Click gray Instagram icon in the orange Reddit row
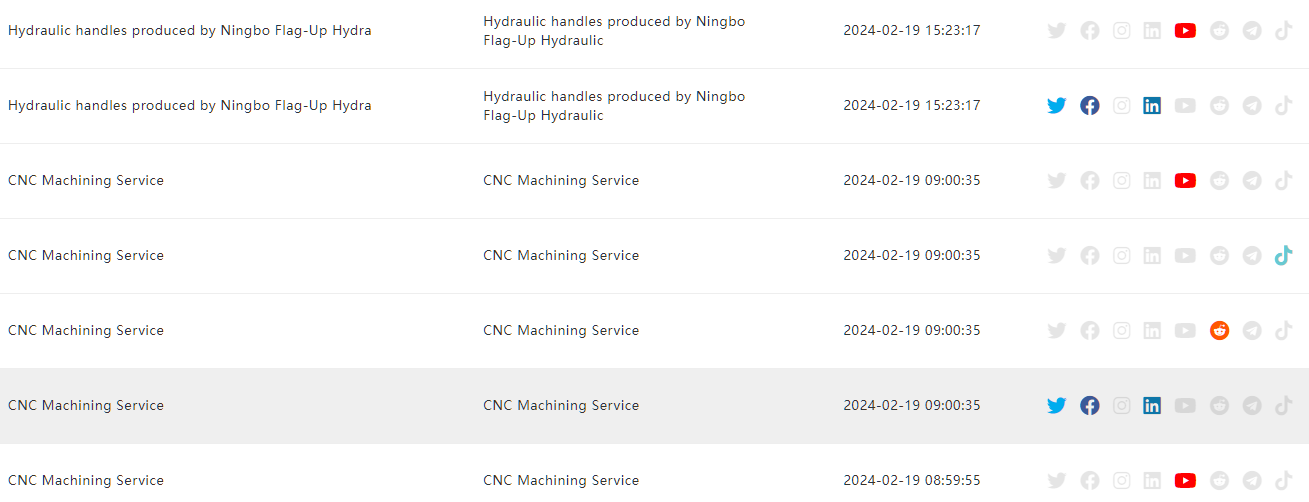The width and height of the screenshot is (1309, 502). tap(1122, 331)
